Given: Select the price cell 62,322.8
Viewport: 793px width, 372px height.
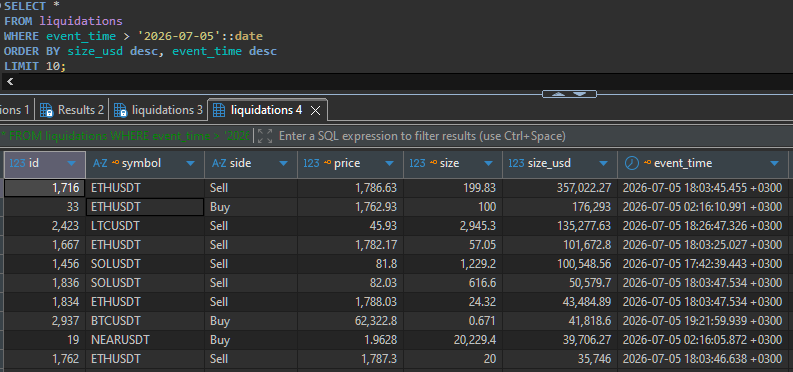Looking at the screenshot, I should [x=350, y=321].
